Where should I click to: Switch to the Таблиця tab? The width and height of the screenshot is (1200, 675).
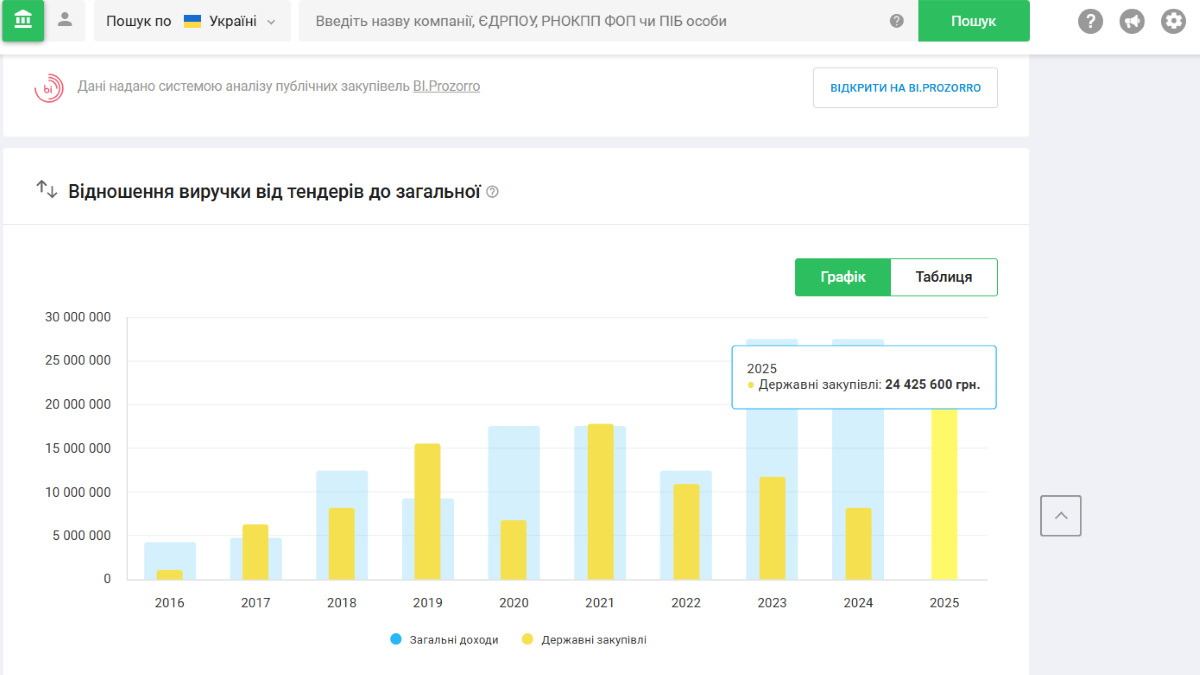943,277
